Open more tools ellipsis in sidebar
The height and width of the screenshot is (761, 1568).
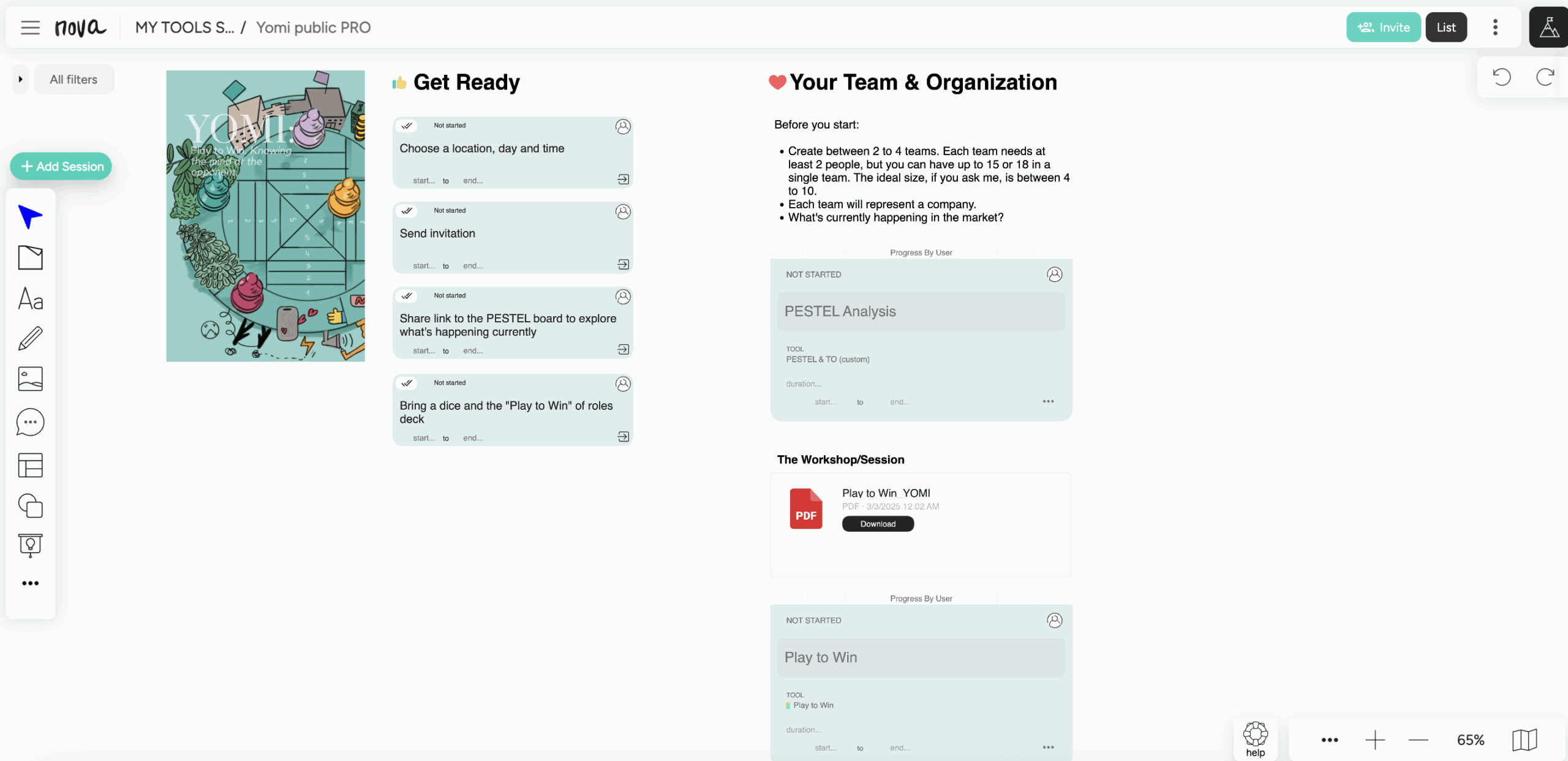30,583
